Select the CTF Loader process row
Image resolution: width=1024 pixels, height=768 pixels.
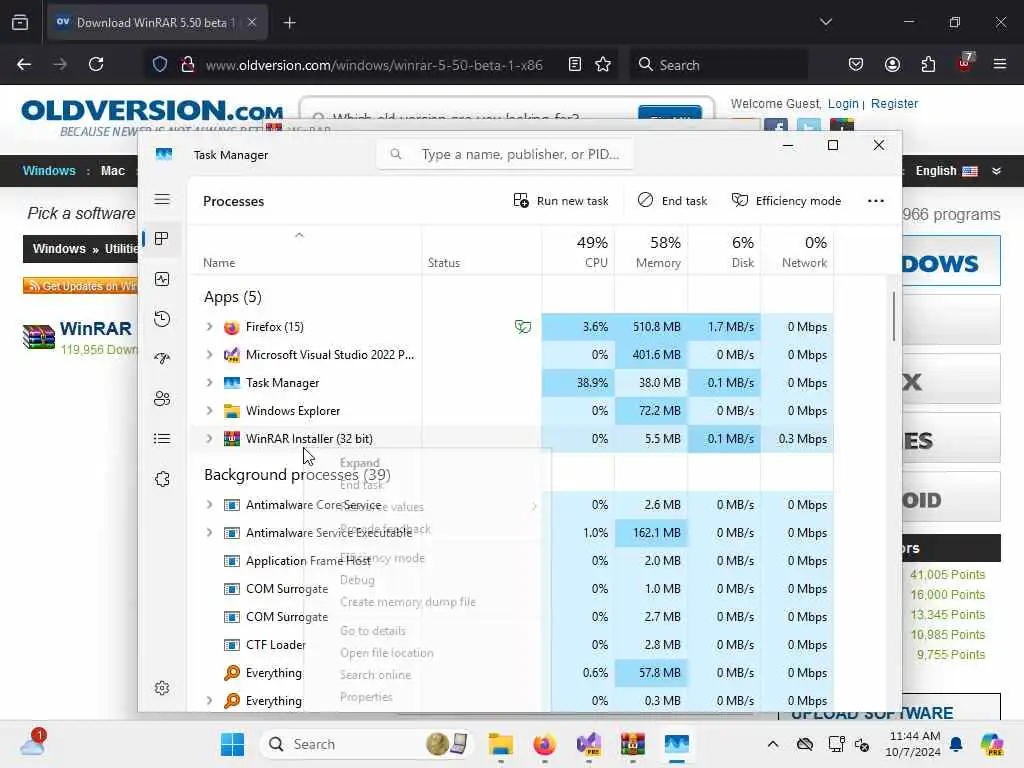[511, 645]
